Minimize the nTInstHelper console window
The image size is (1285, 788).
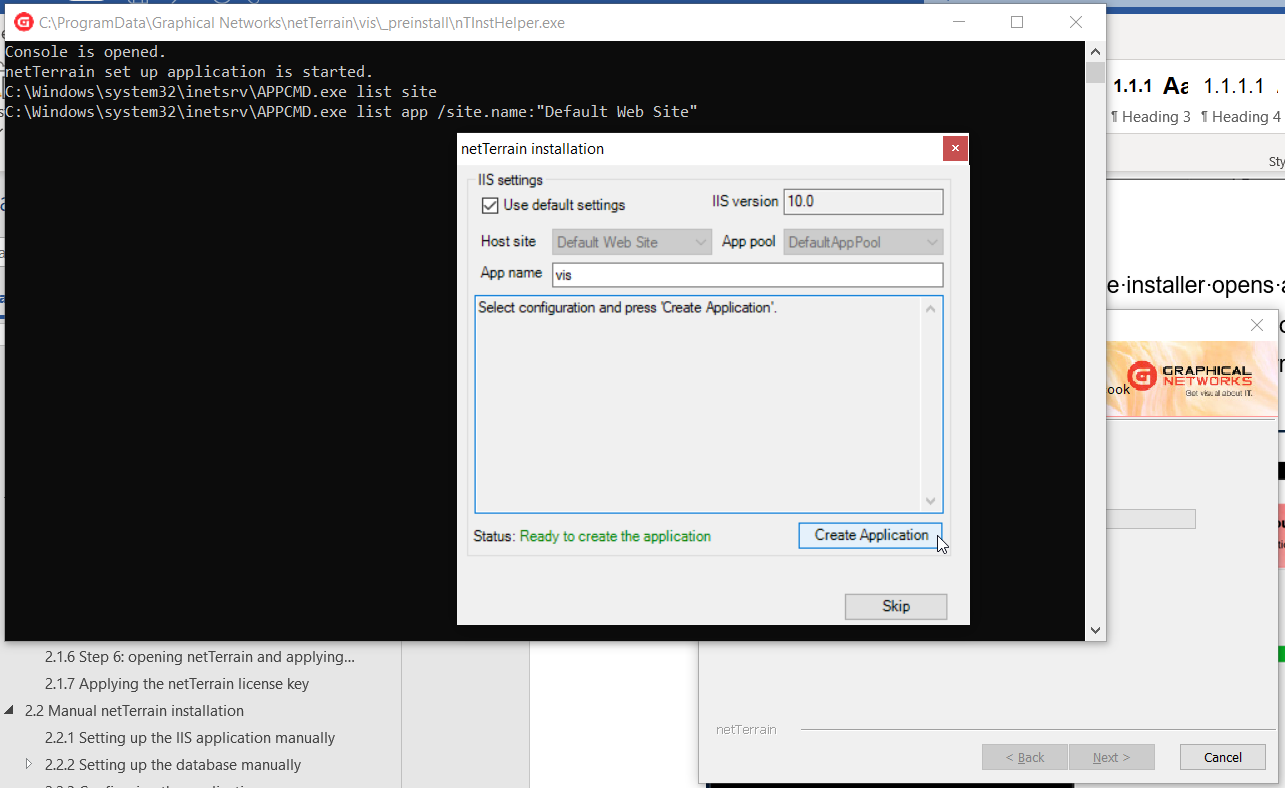(x=958, y=22)
